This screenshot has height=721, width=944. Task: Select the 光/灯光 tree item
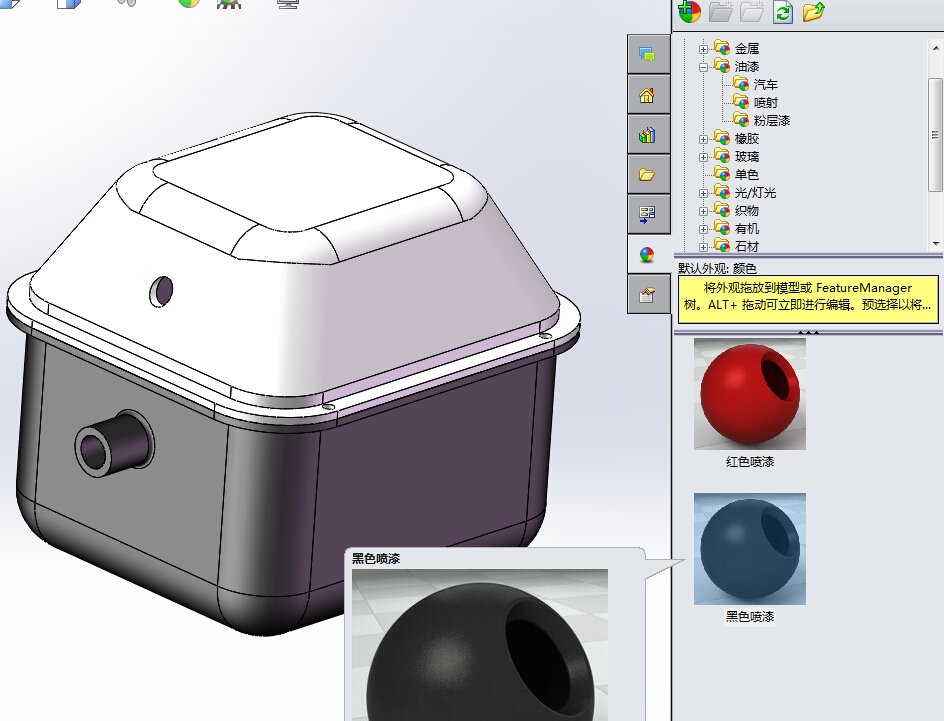(x=755, y=193)
